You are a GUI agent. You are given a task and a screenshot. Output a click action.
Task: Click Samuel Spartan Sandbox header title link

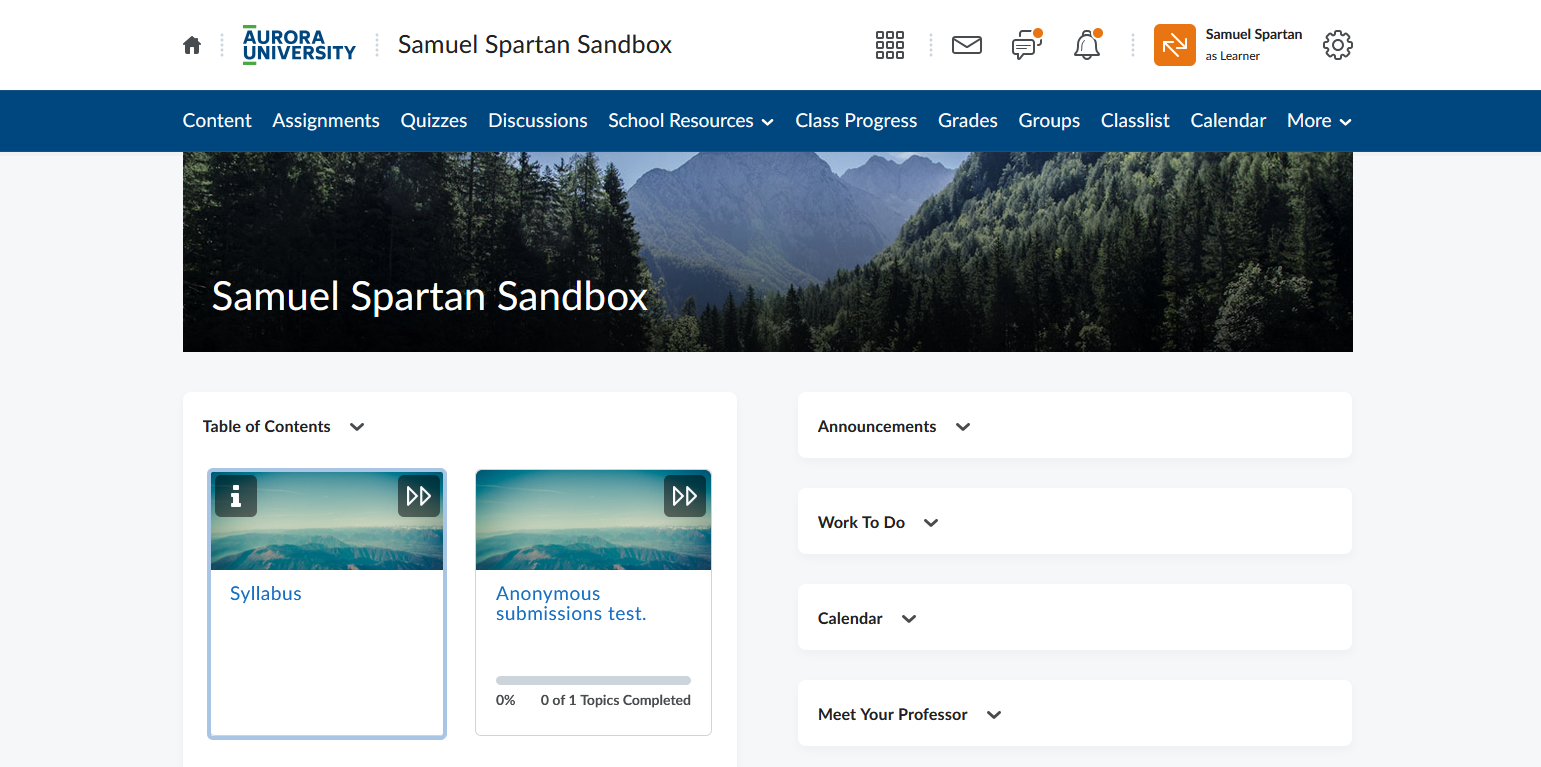click(x=535, y=45)
